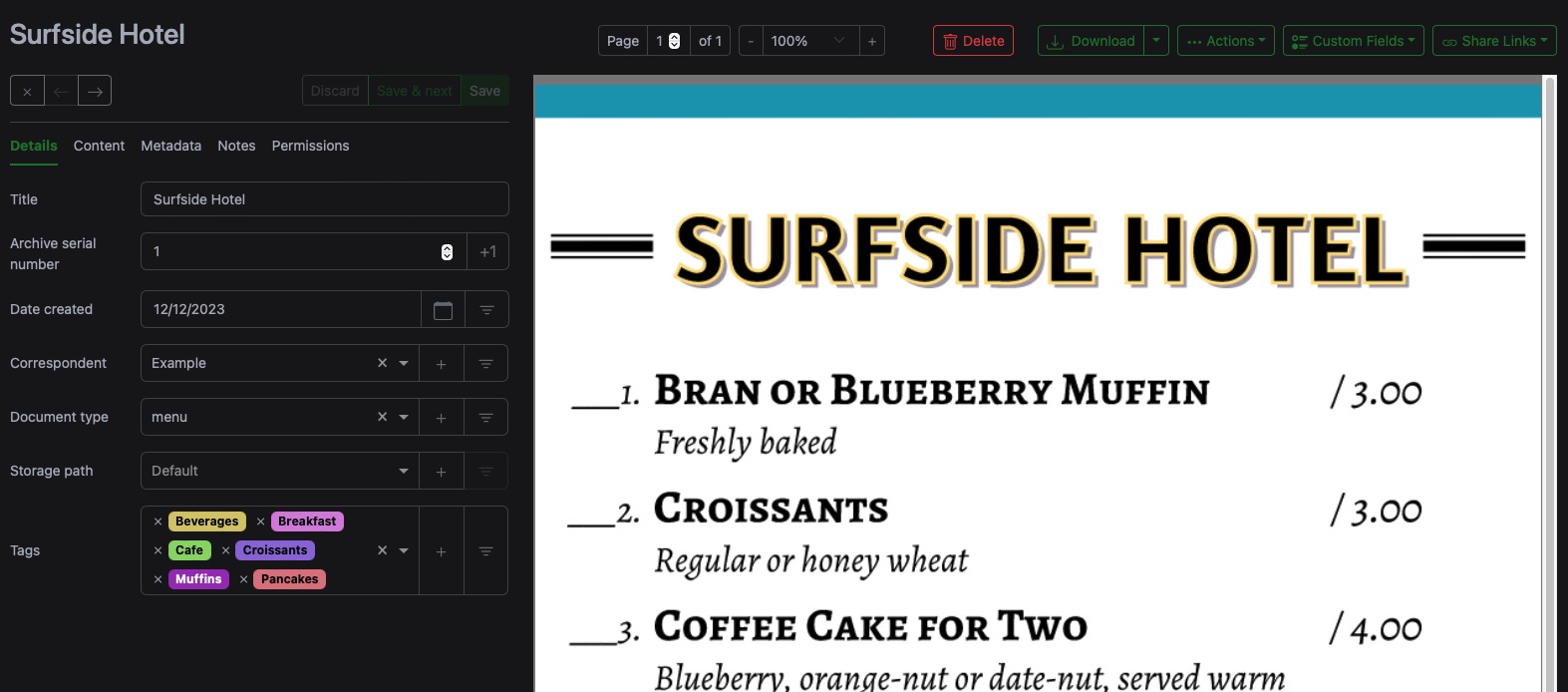Screen dimensions: 1568x692
Task: Click the Download button
Action: click(1091, 41)
